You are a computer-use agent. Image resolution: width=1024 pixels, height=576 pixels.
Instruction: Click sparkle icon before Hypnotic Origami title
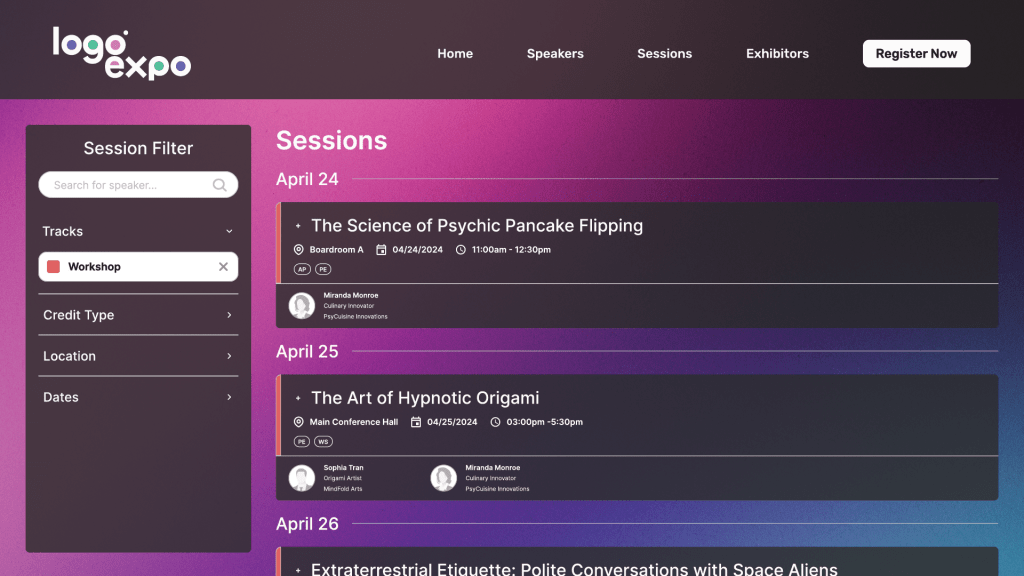[298, 399]
